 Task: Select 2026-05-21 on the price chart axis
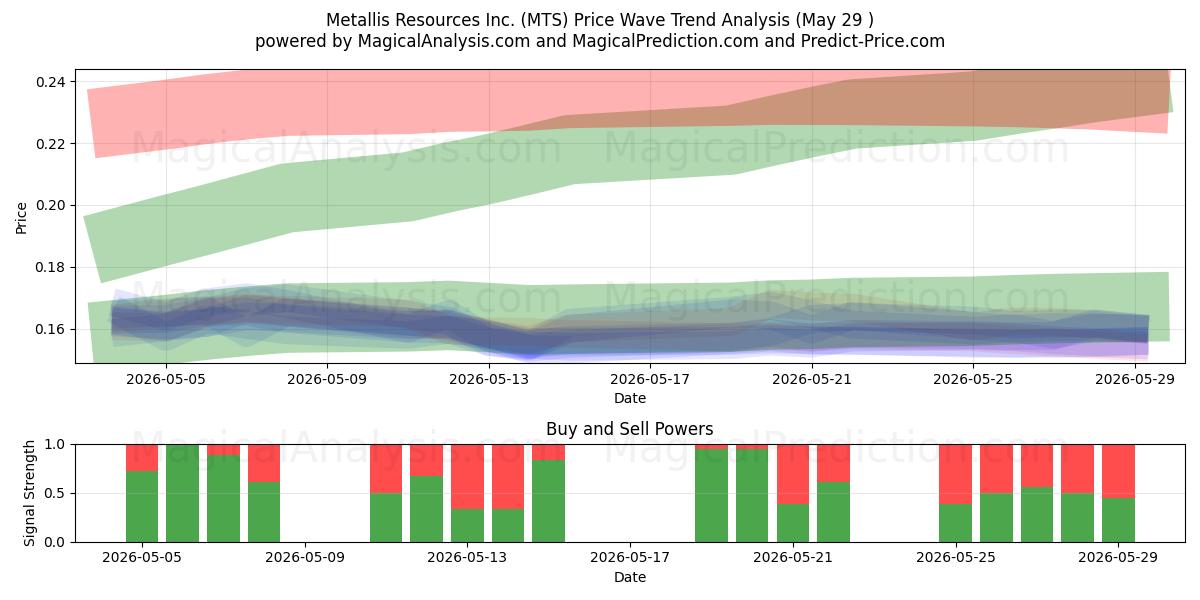812,379
